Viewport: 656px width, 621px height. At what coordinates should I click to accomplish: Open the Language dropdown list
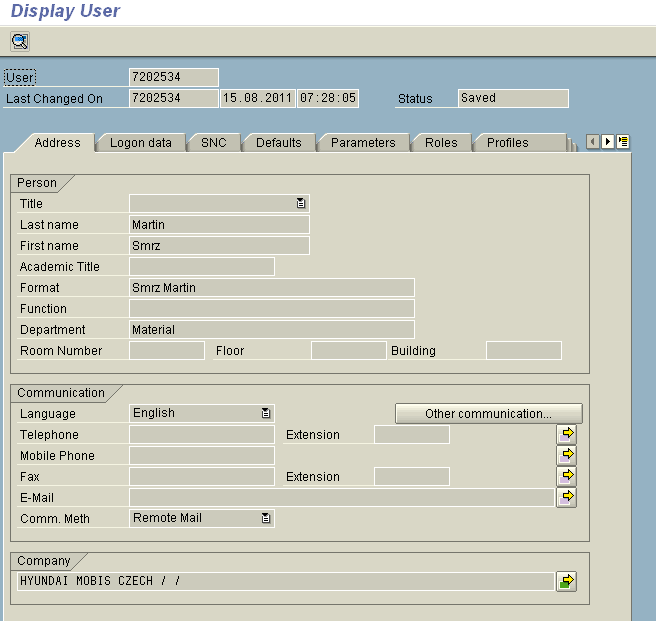[266, 413]
